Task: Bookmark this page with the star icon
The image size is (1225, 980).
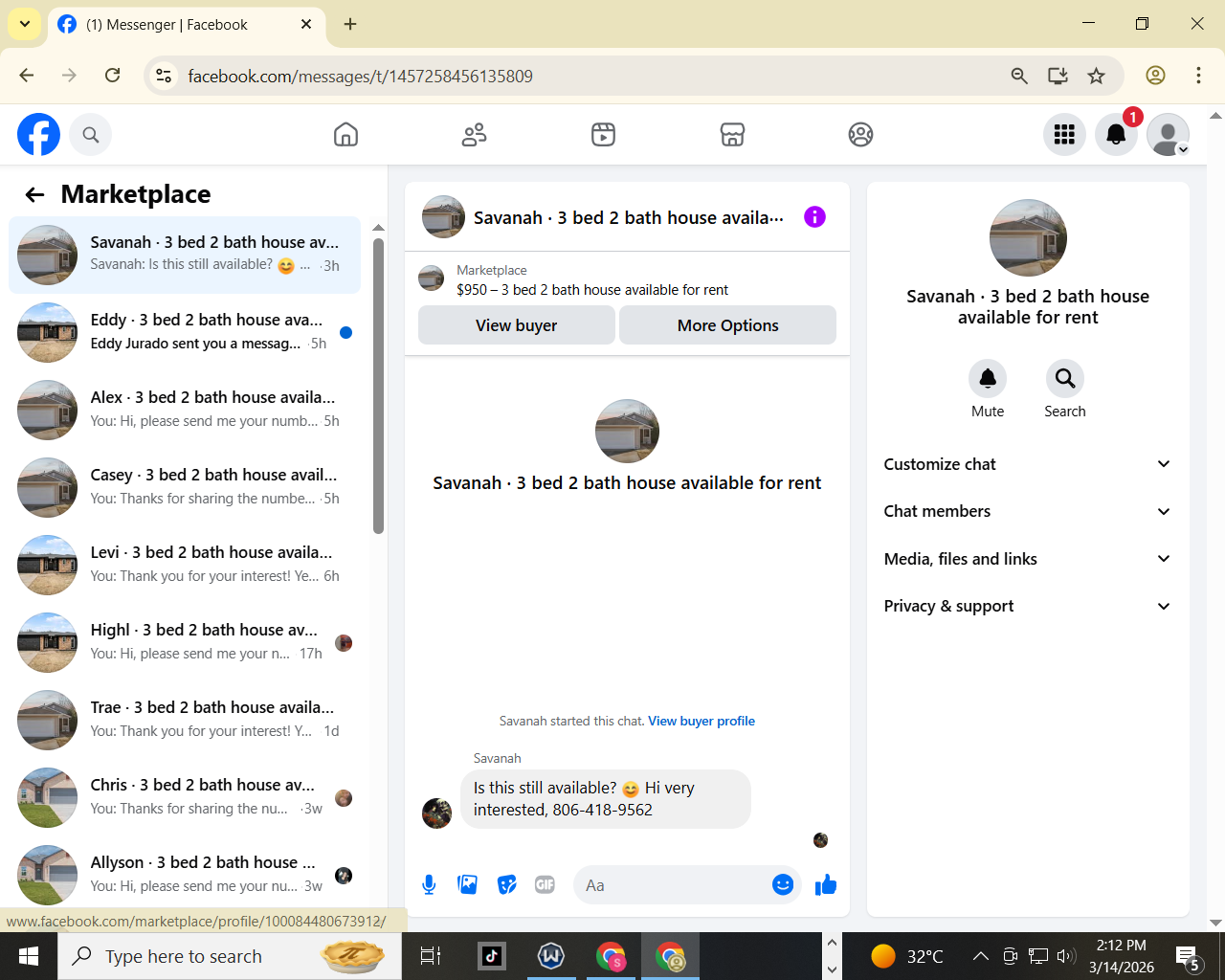Action: 1097,76
